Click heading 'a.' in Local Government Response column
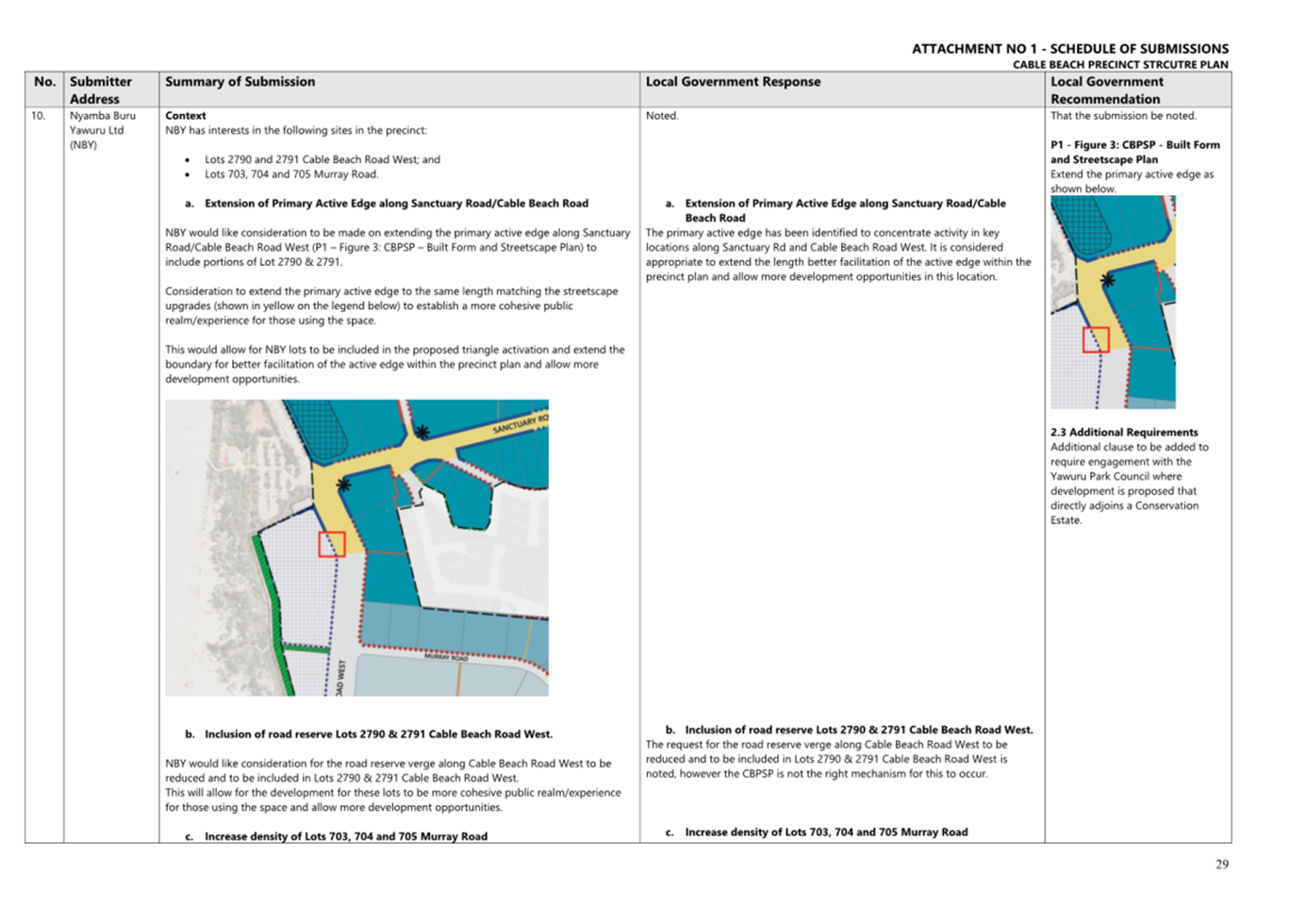1306x924 pixels. tap(835, 210)
